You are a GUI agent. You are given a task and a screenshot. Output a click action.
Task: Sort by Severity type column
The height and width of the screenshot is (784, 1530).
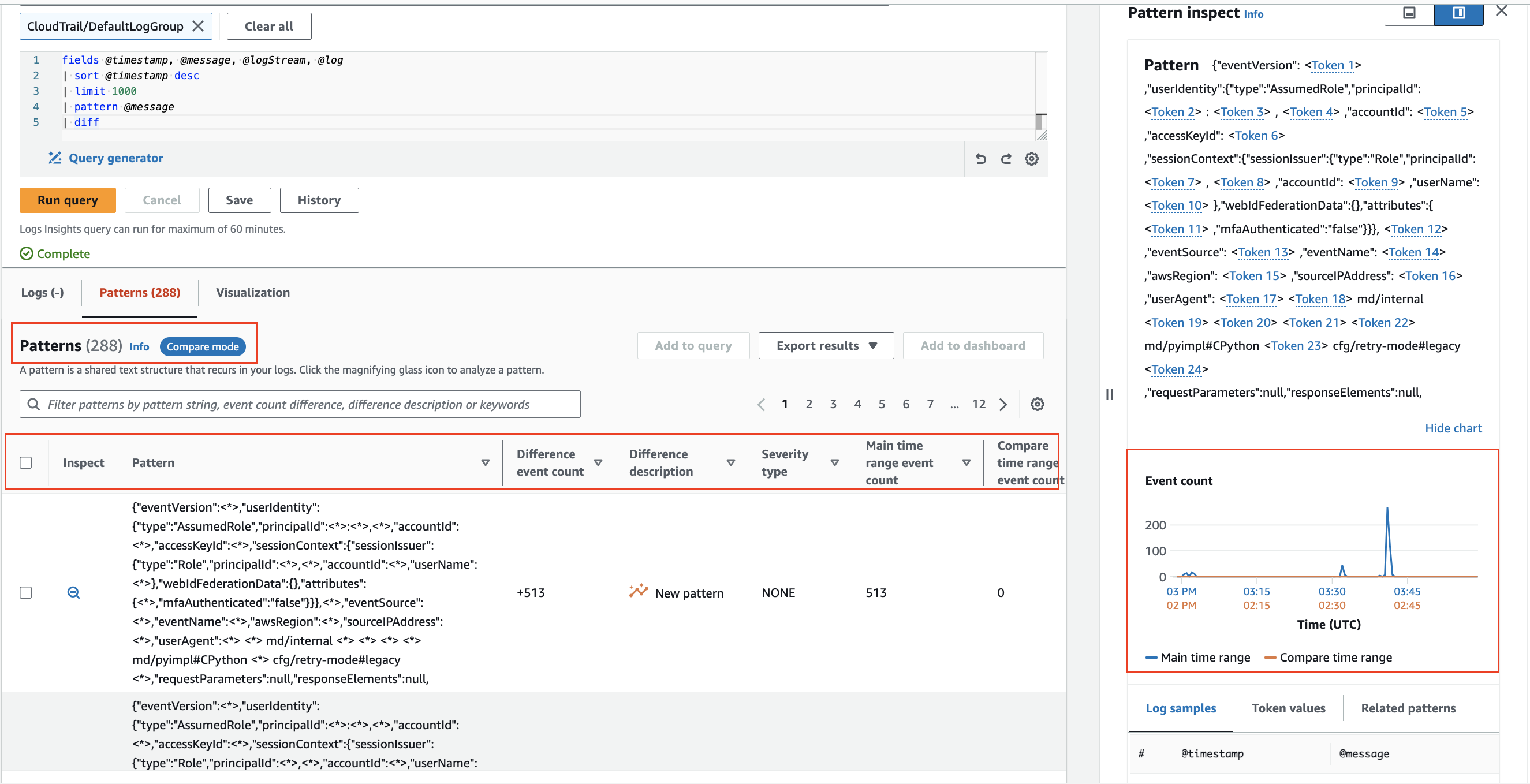pos(834,462)
